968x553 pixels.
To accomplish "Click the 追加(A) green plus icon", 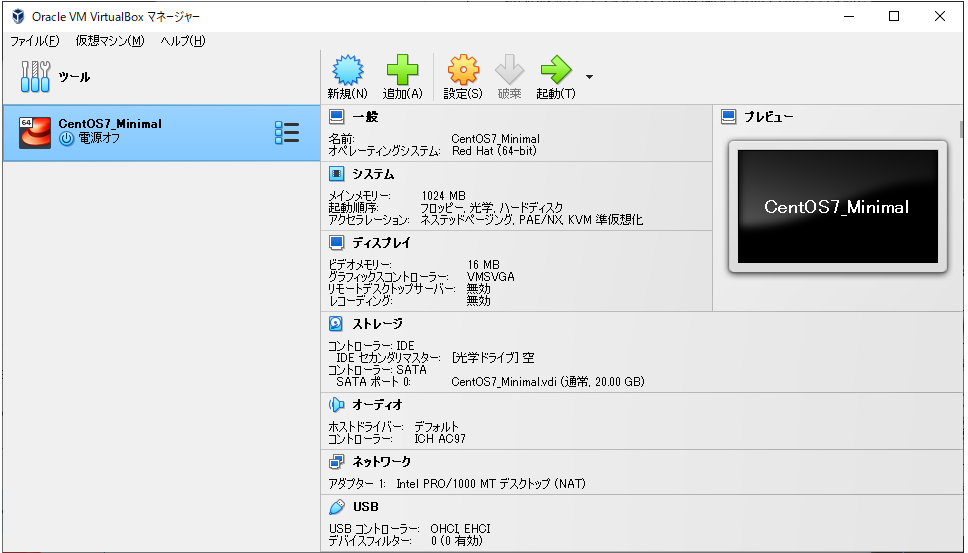I will 402,70.
